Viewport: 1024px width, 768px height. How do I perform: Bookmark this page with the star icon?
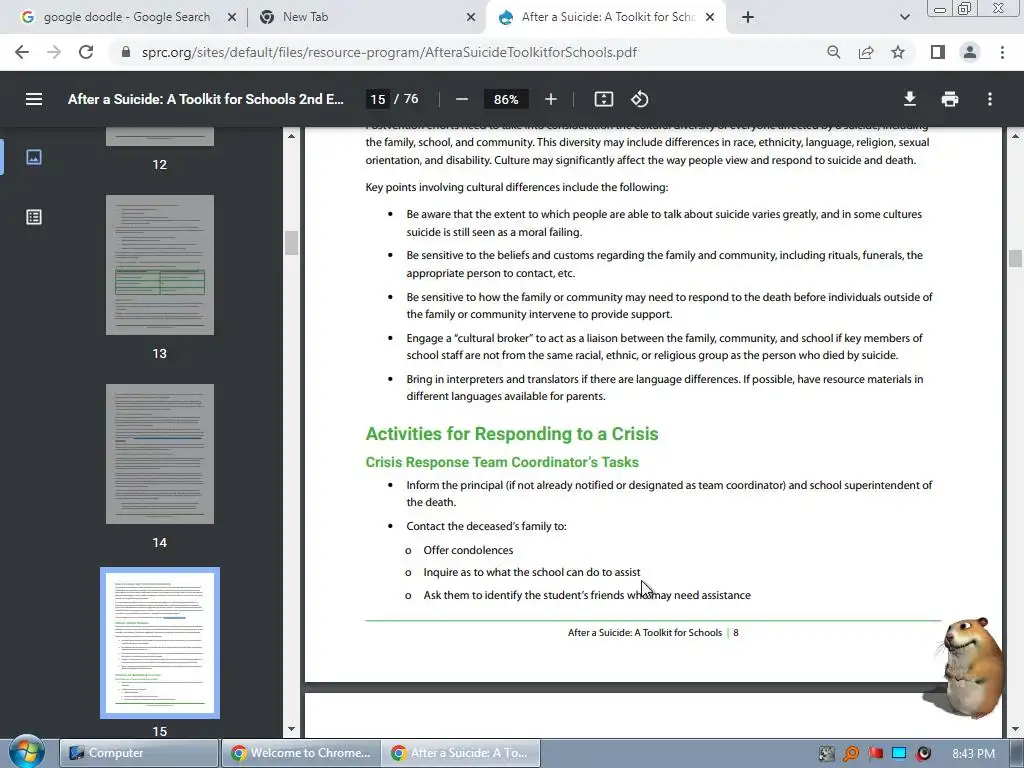click(x=898, y=52)
